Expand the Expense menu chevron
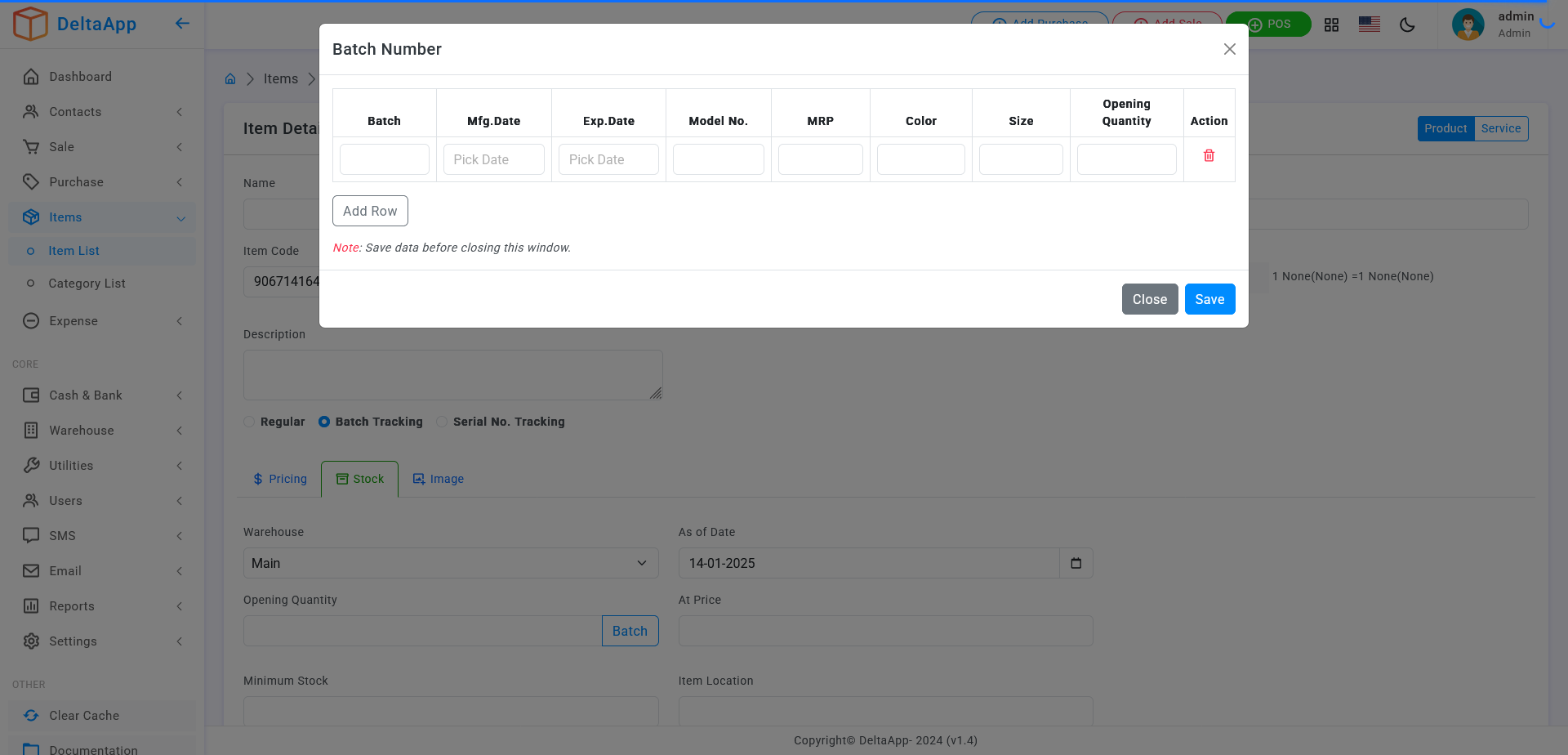 pyautogui.click(x=180, y=321)
